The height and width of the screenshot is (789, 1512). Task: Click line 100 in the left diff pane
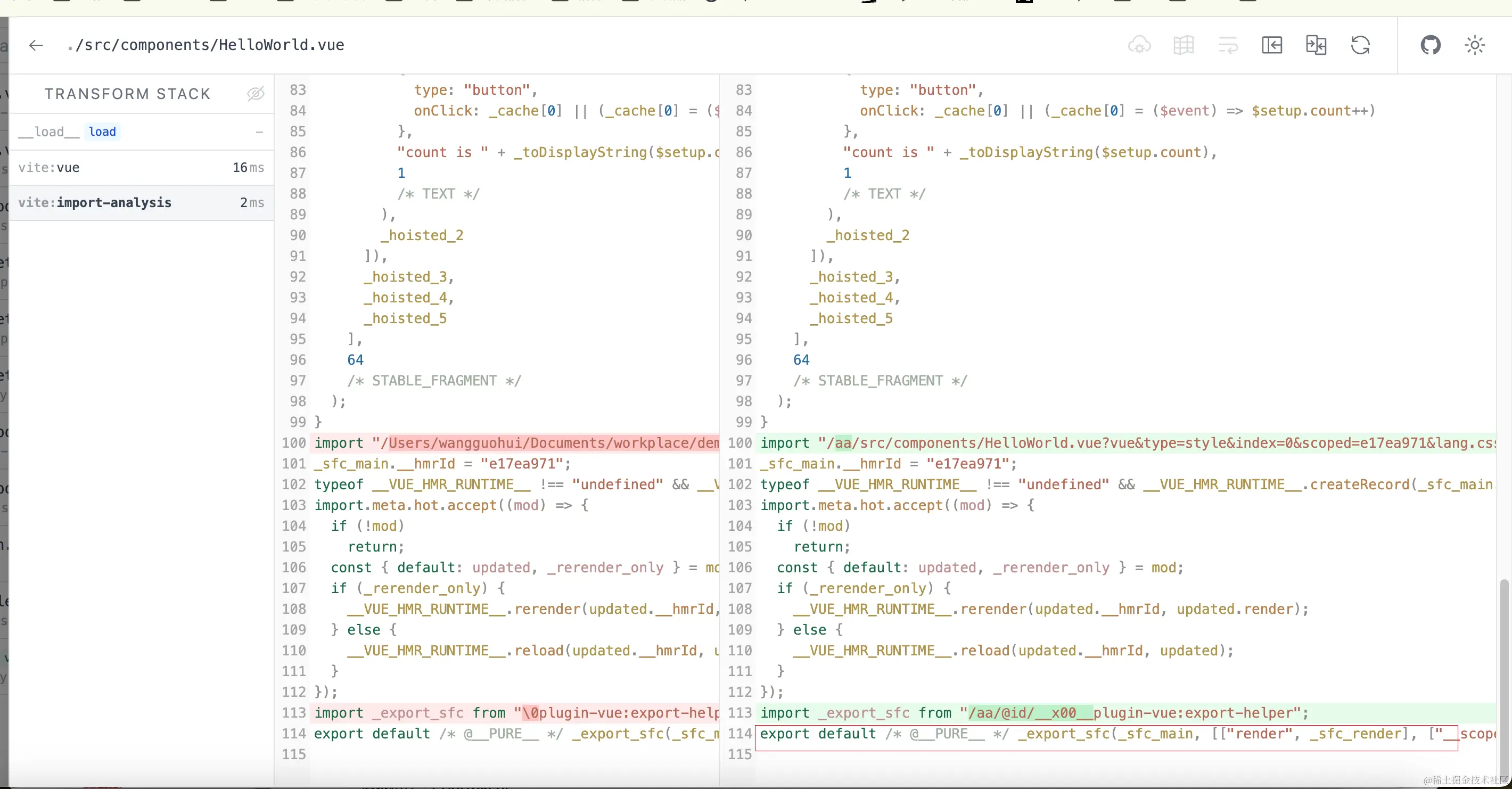tap(516, 442)
